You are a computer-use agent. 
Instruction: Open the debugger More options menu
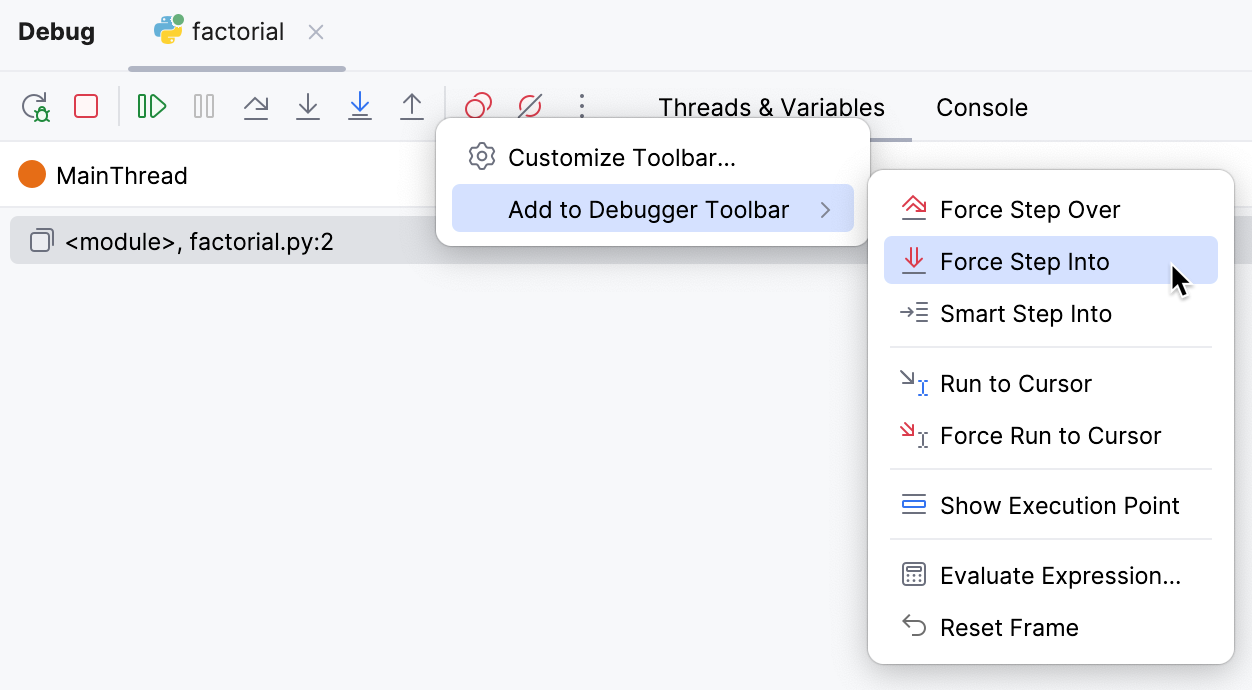[x=581, y=106]
